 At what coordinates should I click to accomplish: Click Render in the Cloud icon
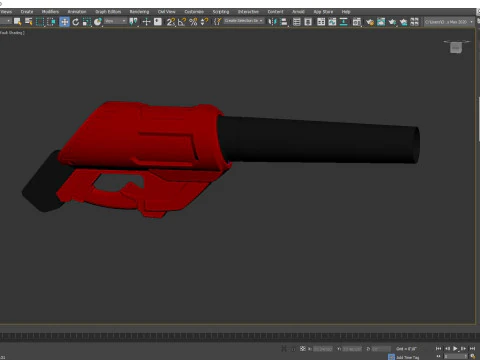[403, 22]
